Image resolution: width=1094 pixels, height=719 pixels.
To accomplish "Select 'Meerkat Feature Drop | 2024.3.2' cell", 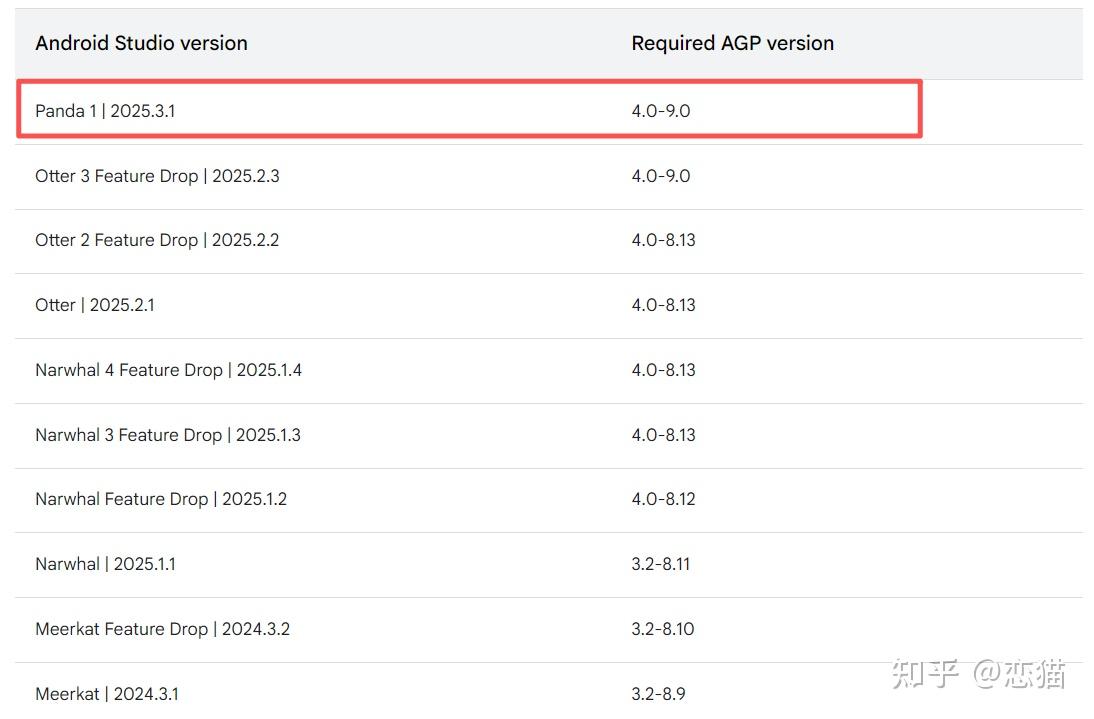I will pos(163,628).
